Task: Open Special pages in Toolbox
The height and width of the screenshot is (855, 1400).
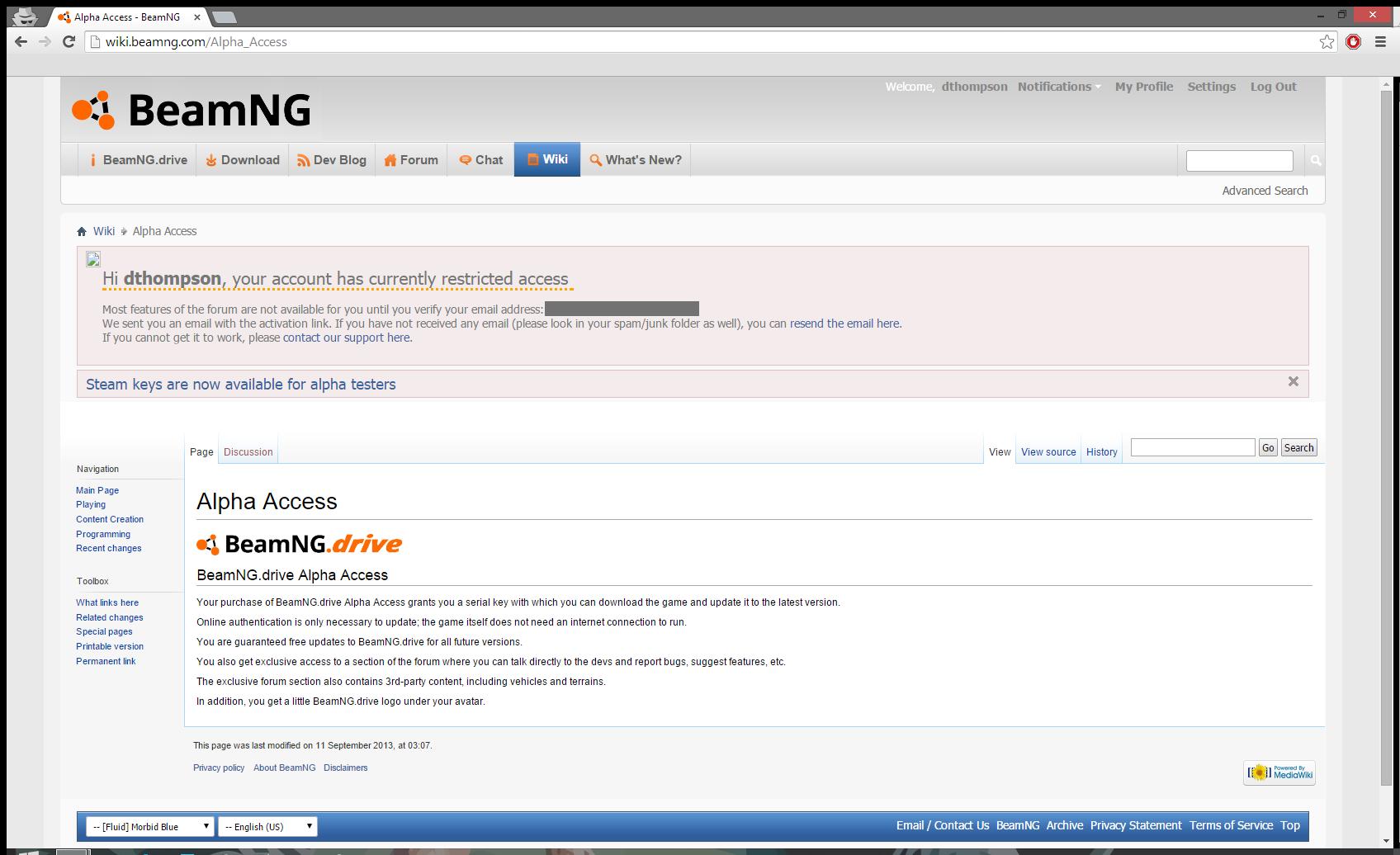Action: [104, 631]
